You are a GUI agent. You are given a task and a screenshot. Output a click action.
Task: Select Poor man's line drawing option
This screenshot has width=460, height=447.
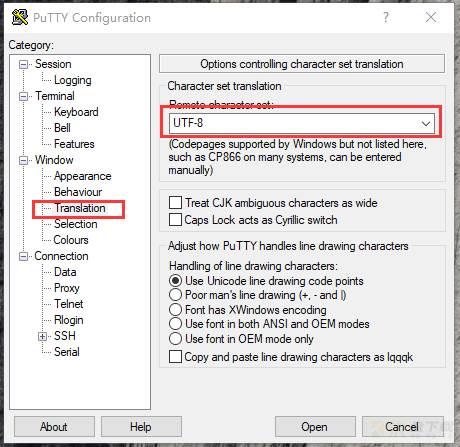175,295
